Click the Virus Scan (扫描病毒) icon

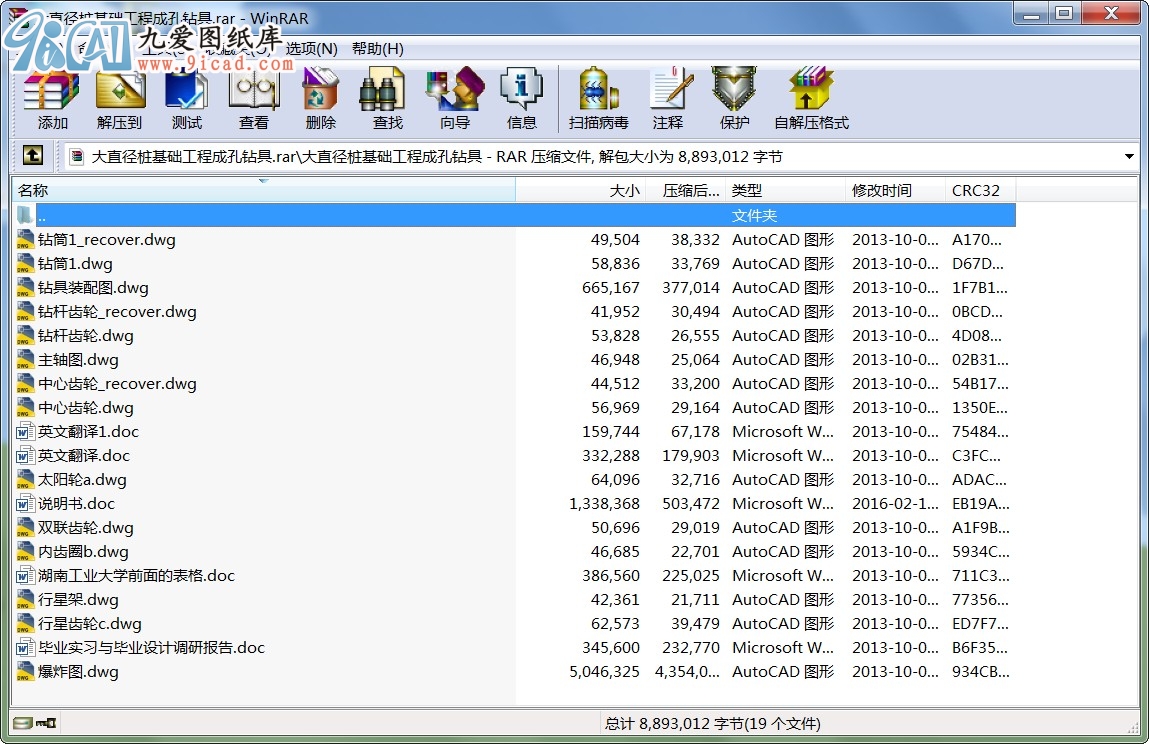598,89
